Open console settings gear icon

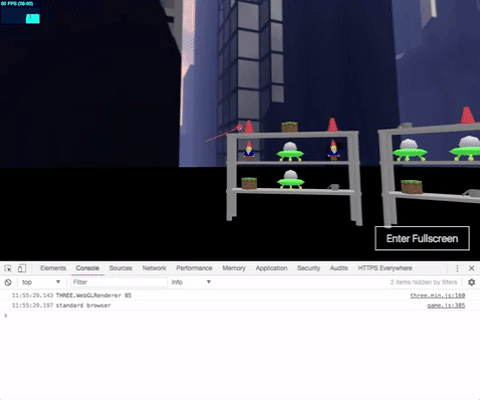pos(471,282)
